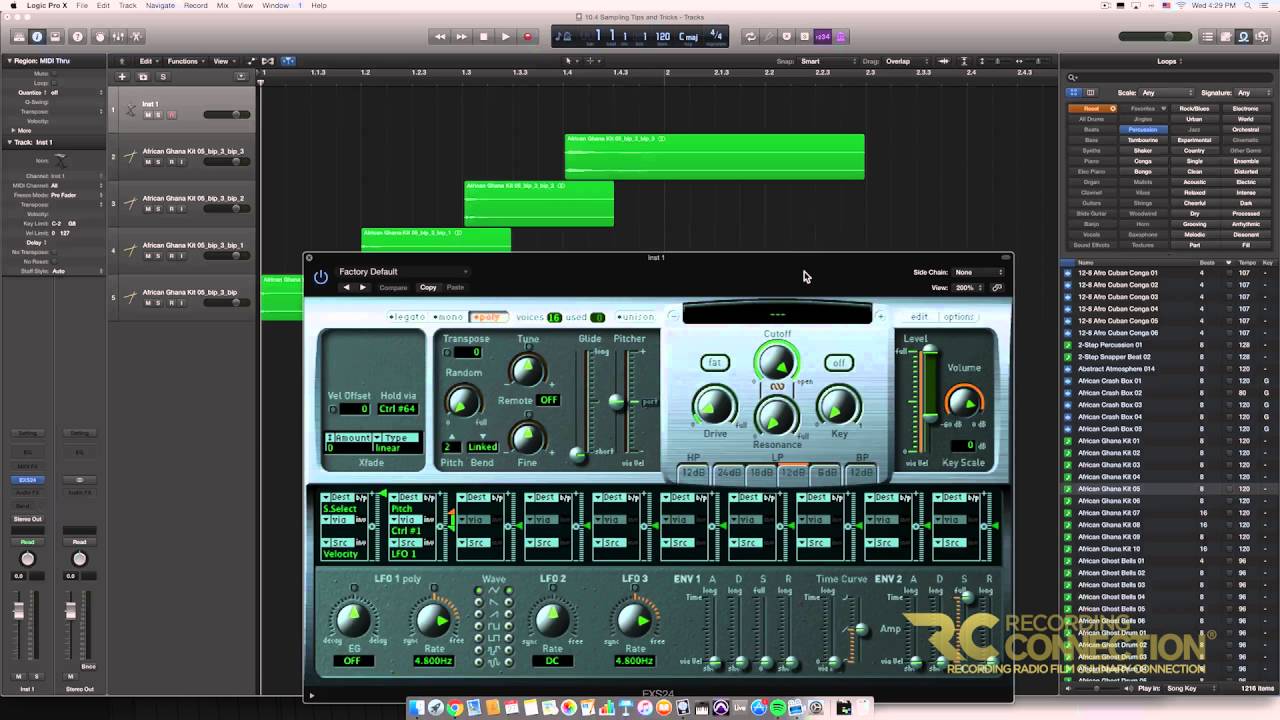Viewport: 1280px width, 720px height.
Task: Open the Window menu
Action: point(275,6)
